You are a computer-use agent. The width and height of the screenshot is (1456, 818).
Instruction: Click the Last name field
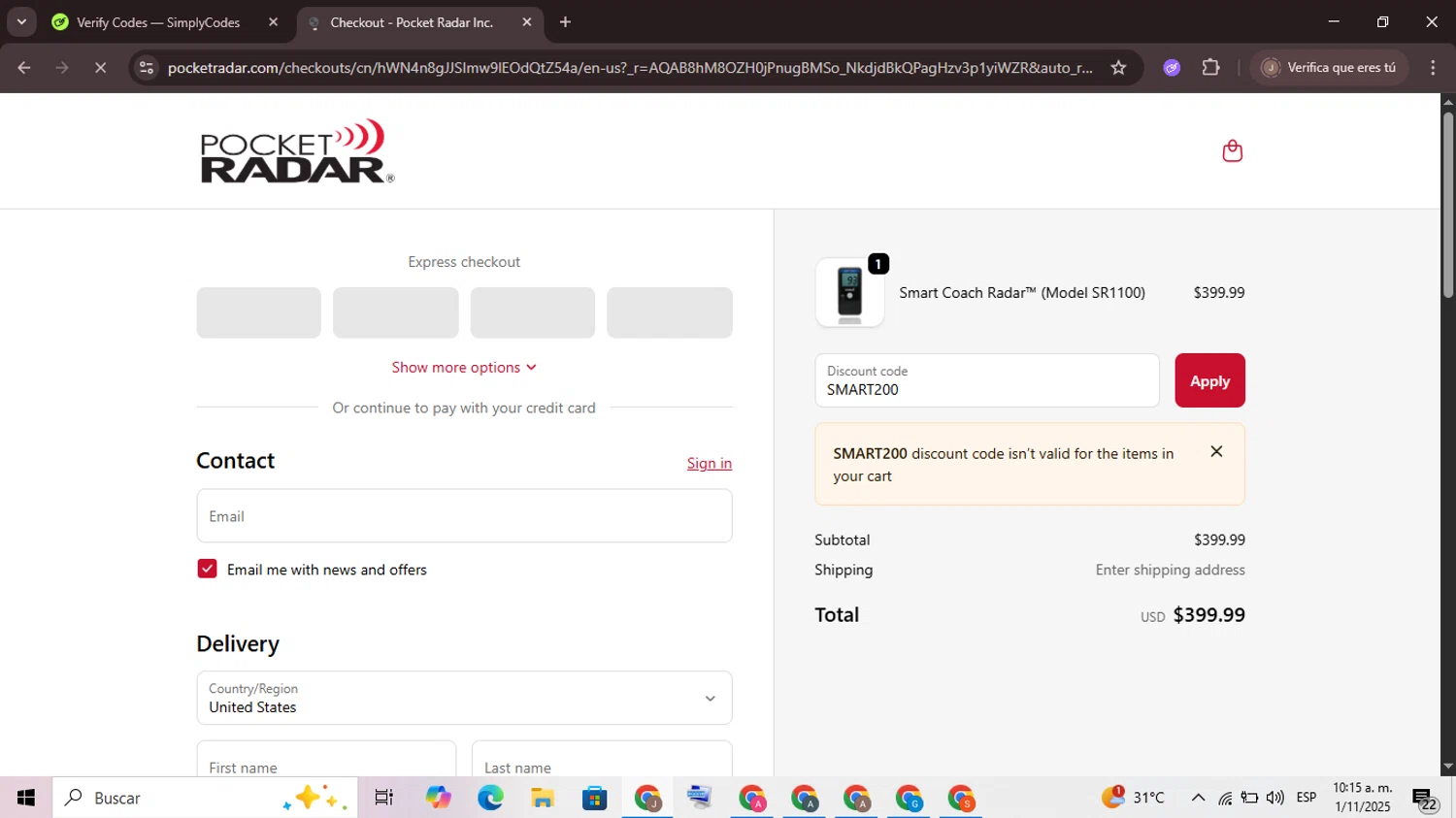[602, 760]
